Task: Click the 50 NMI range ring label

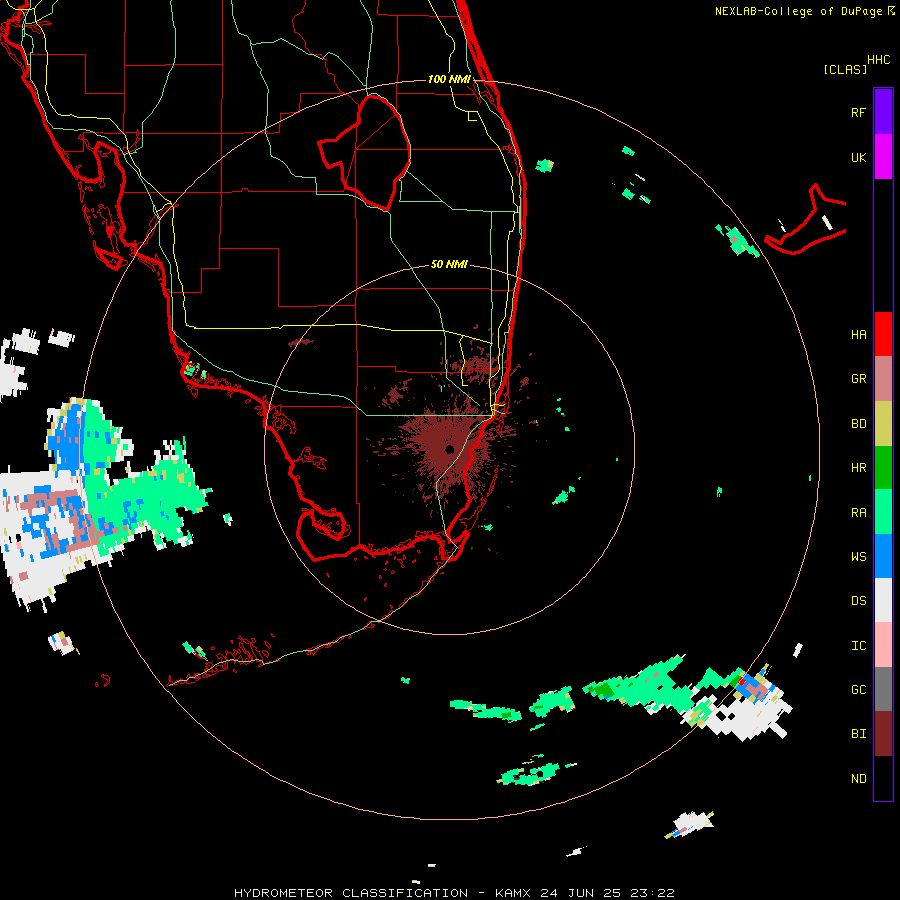Action: tap(449, 264)
